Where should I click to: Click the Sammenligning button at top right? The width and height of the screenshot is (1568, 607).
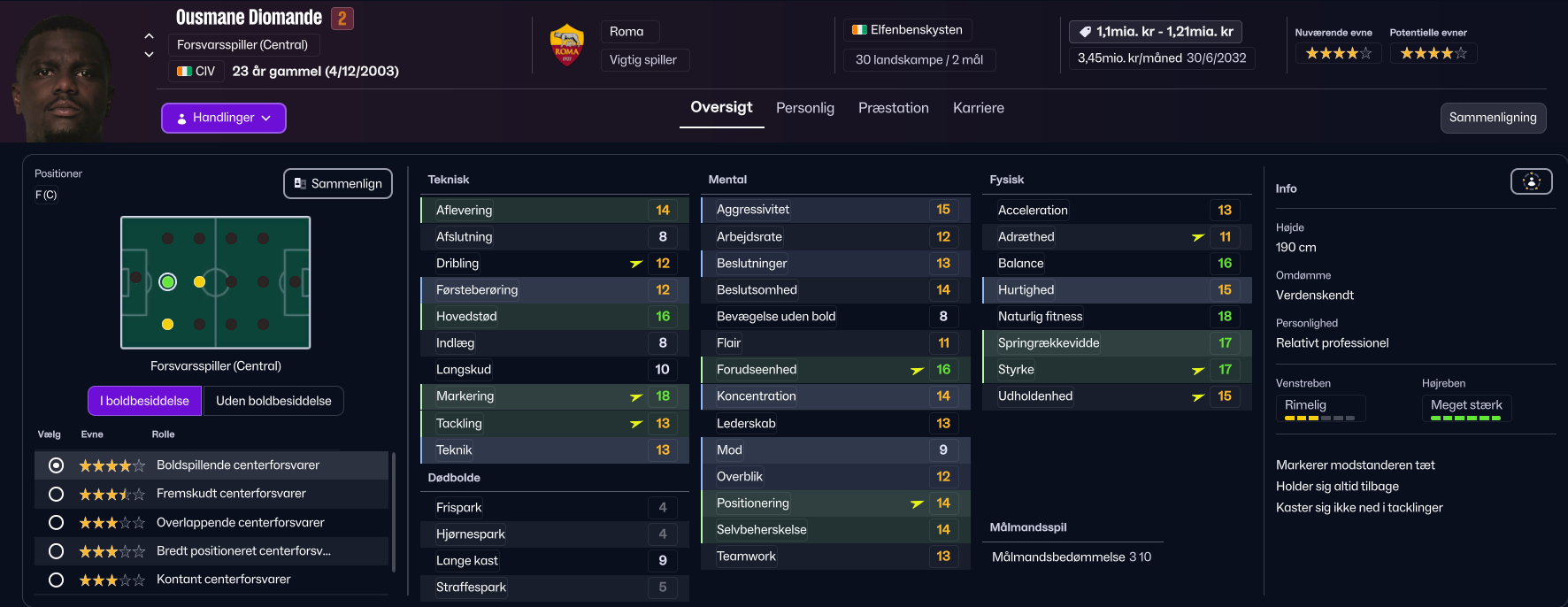1492,118
